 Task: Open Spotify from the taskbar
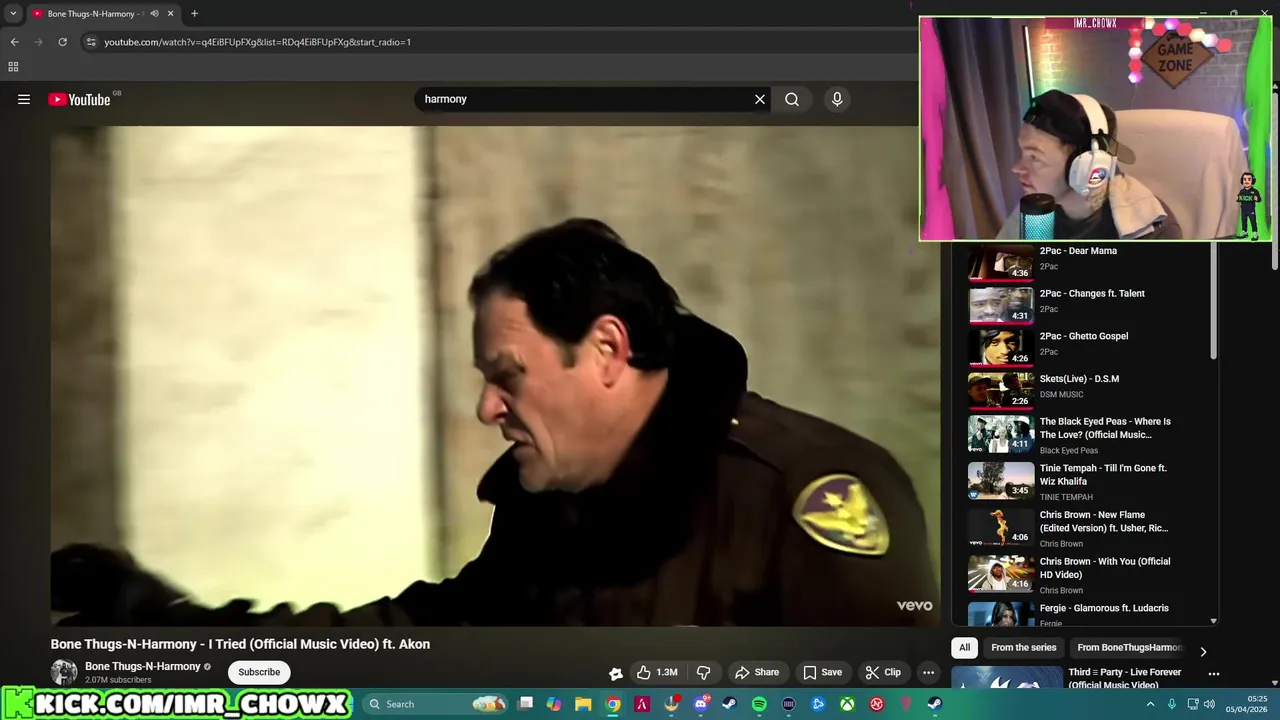(759, 704)
